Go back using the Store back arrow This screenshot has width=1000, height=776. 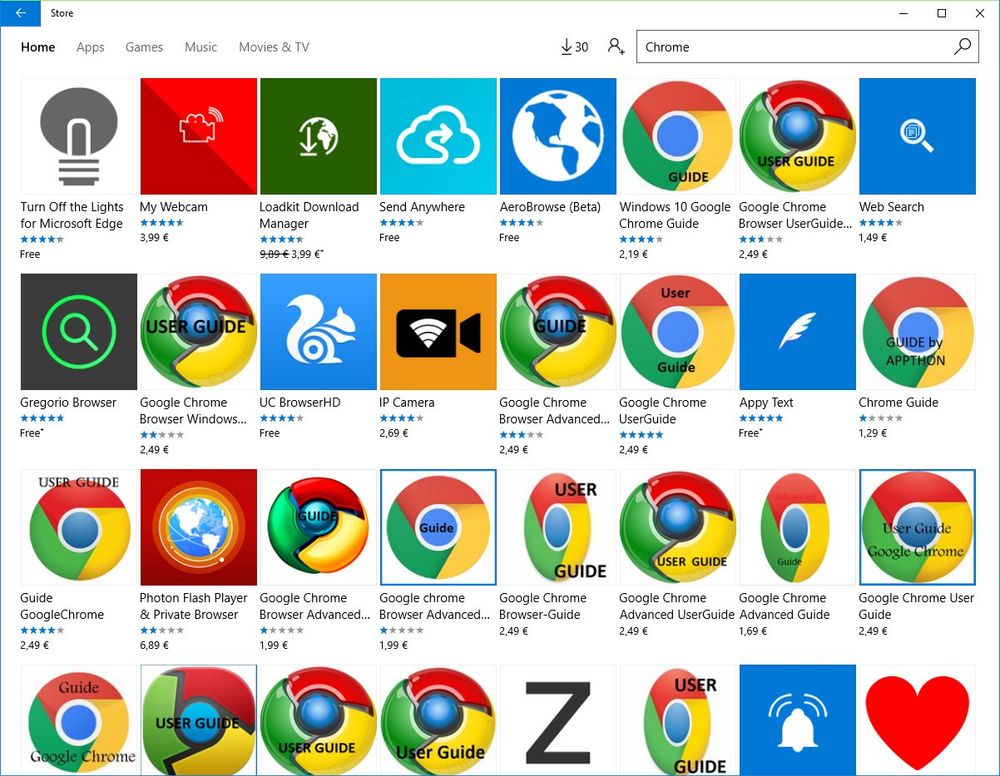[20, 13]
